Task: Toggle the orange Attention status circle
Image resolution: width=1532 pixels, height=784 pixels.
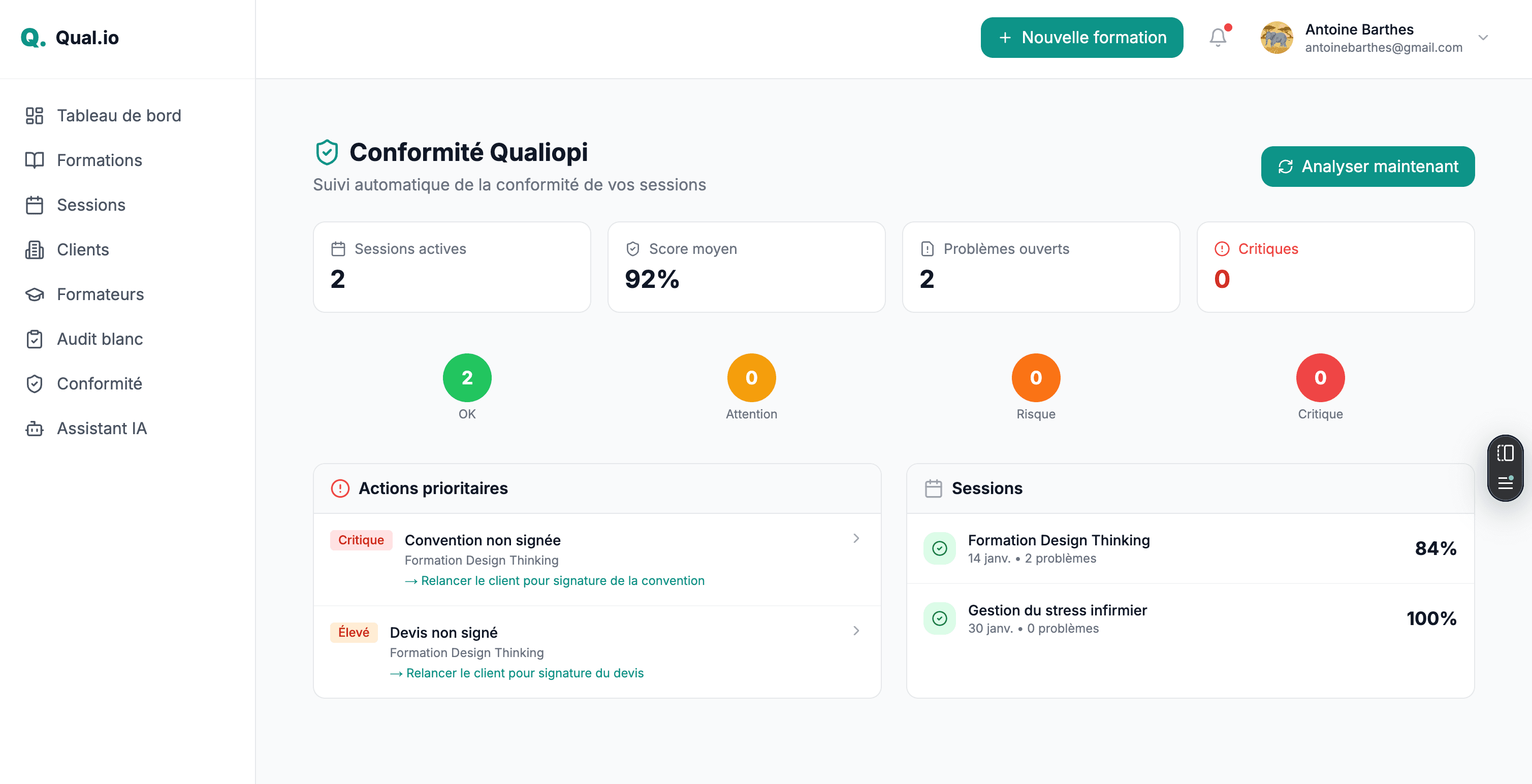Action: click(751, 377)
